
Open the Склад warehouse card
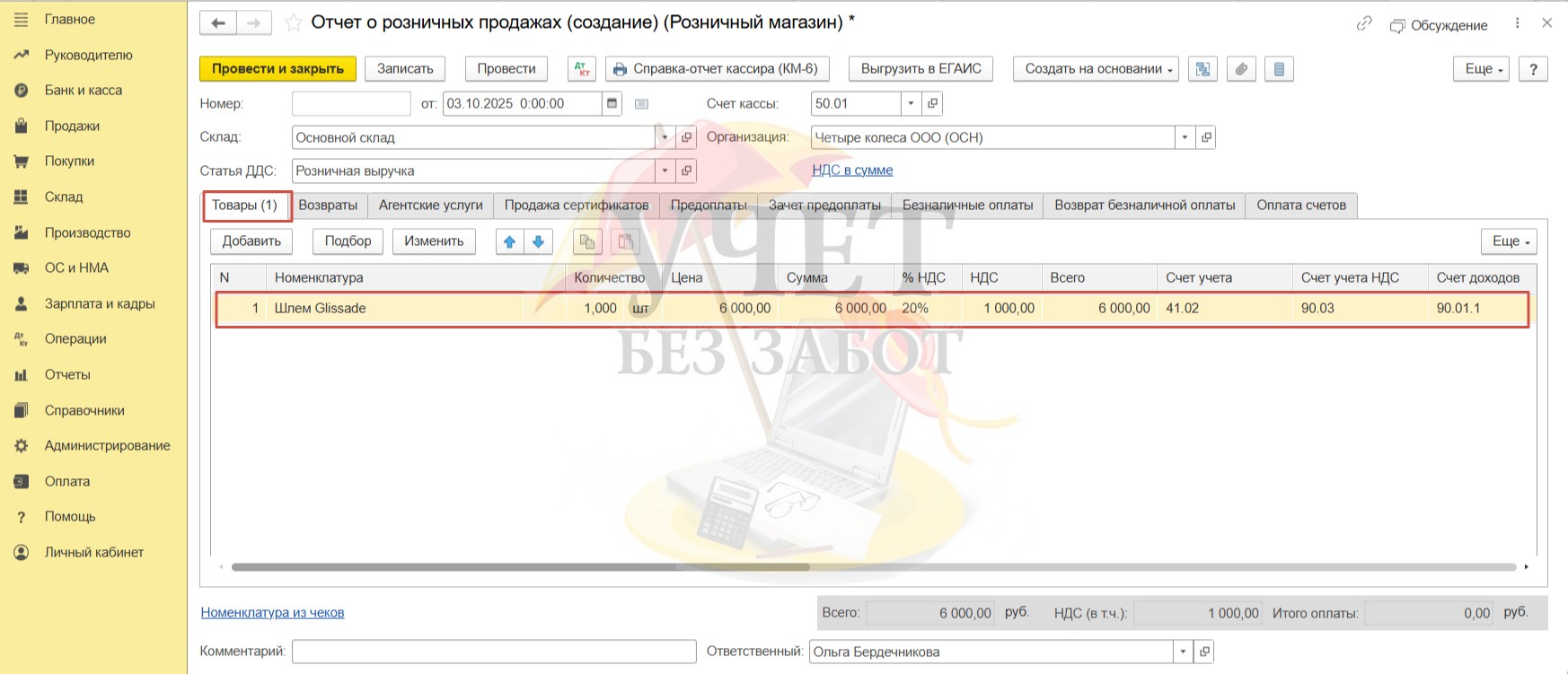[687, 137]
